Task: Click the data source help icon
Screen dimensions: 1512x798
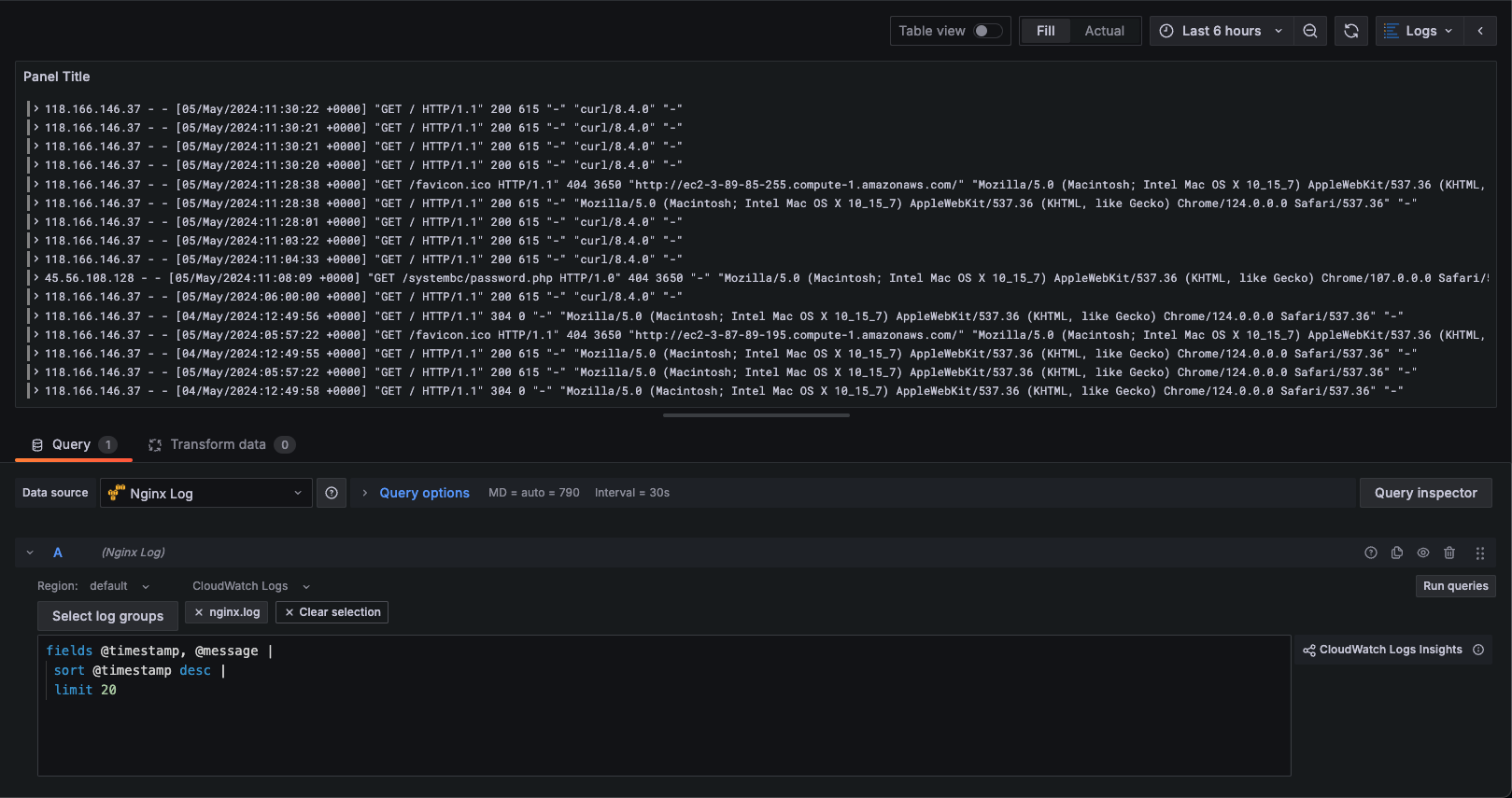Action: coord(332,493)
